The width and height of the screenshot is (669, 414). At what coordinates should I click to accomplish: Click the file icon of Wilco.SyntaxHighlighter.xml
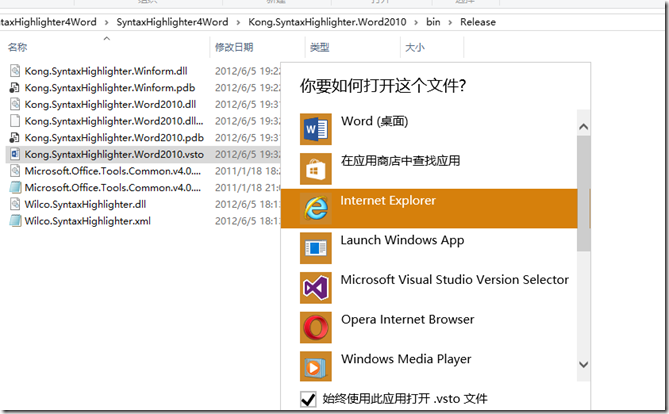point(15,221)
